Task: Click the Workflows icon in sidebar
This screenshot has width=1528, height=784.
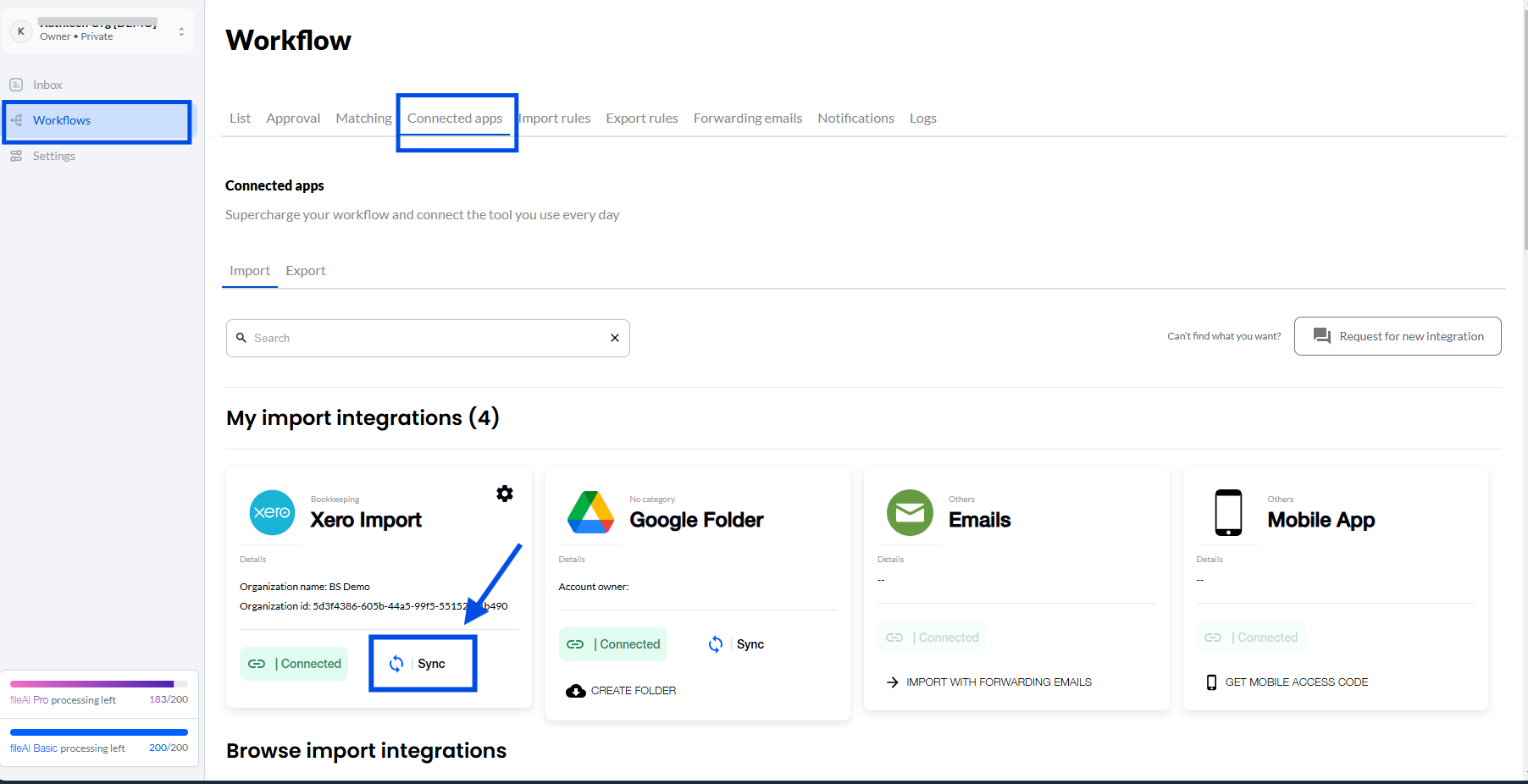Action: tap(16, 120)
